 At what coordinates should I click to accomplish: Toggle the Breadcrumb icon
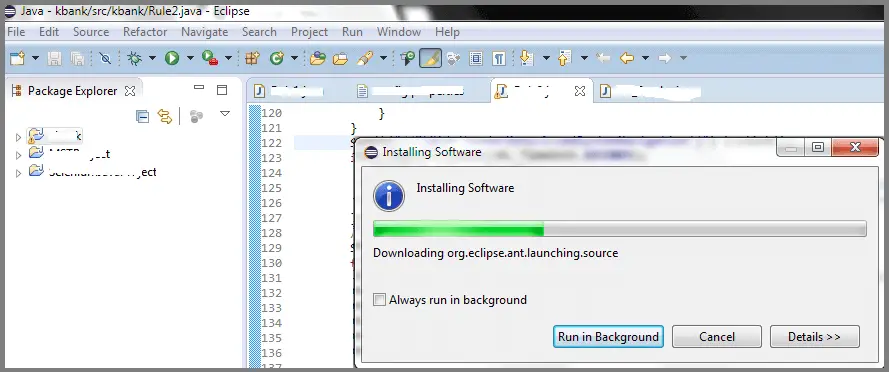click(x=407, y=58)
